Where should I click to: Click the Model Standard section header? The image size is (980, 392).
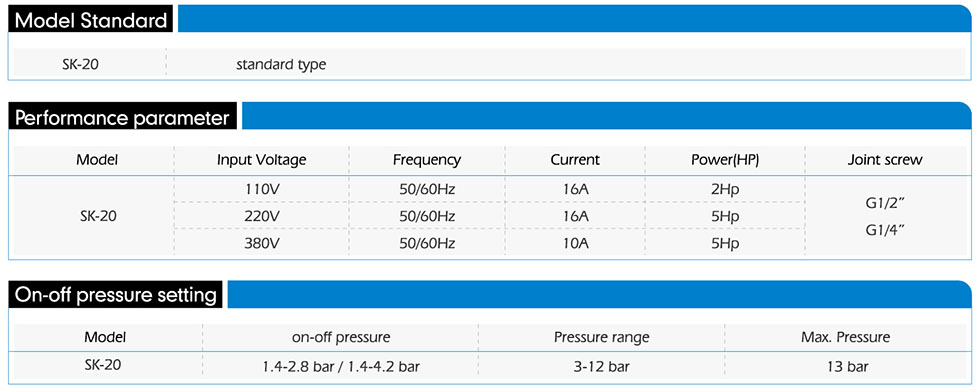point(91,20)
